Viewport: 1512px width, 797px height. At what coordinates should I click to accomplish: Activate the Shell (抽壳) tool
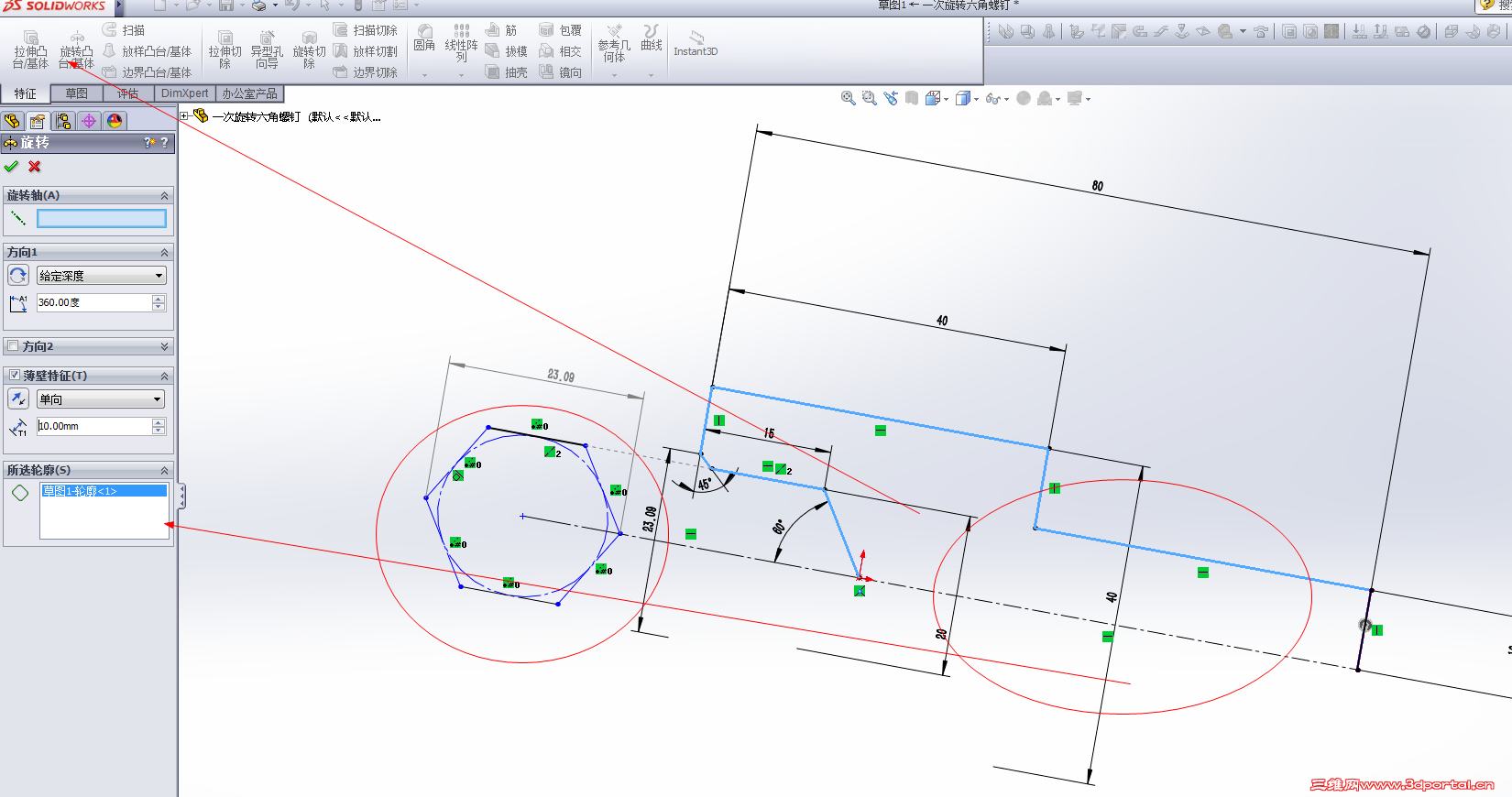click(x=506, y=71)
